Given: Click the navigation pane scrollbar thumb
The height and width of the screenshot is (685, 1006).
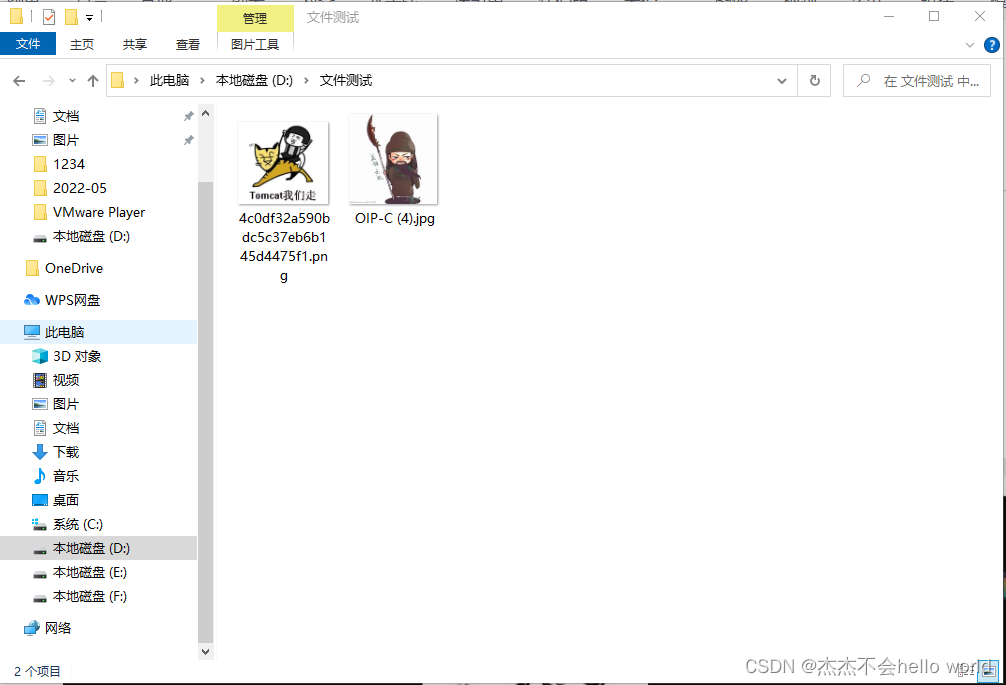Looking at the screenshot, I should (x=205, y=411).
